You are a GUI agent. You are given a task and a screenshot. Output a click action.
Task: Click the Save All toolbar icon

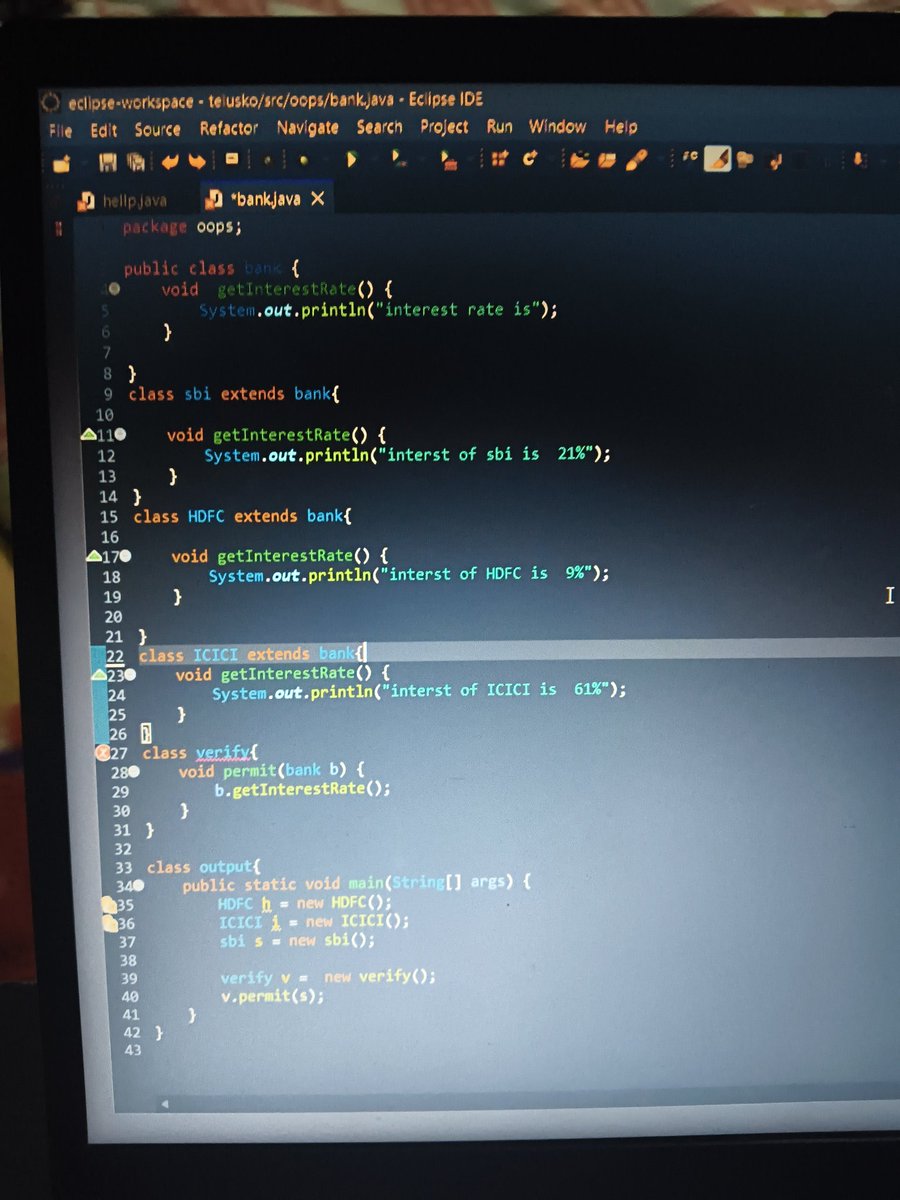click(135, 161)
